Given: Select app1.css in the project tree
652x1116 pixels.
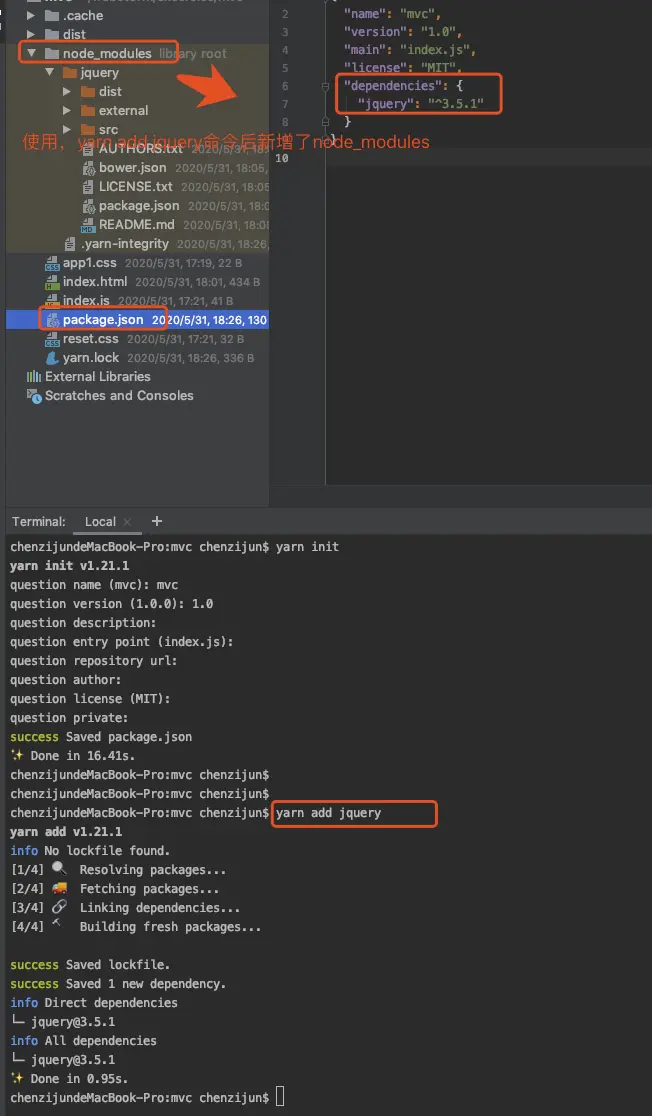Looking at the screenshot, I should point(90,263).
